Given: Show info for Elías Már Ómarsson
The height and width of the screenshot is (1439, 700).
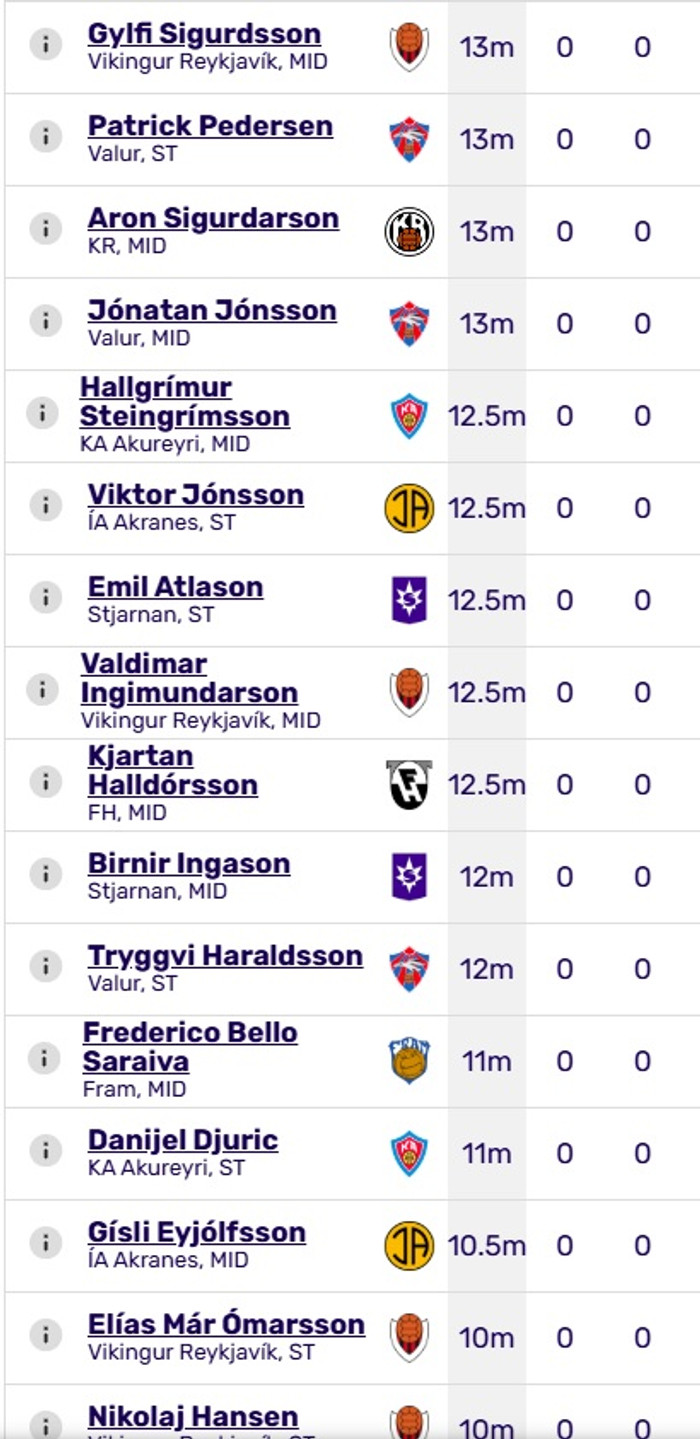Looking at the screenshot, I should (x=45, y=1335).
